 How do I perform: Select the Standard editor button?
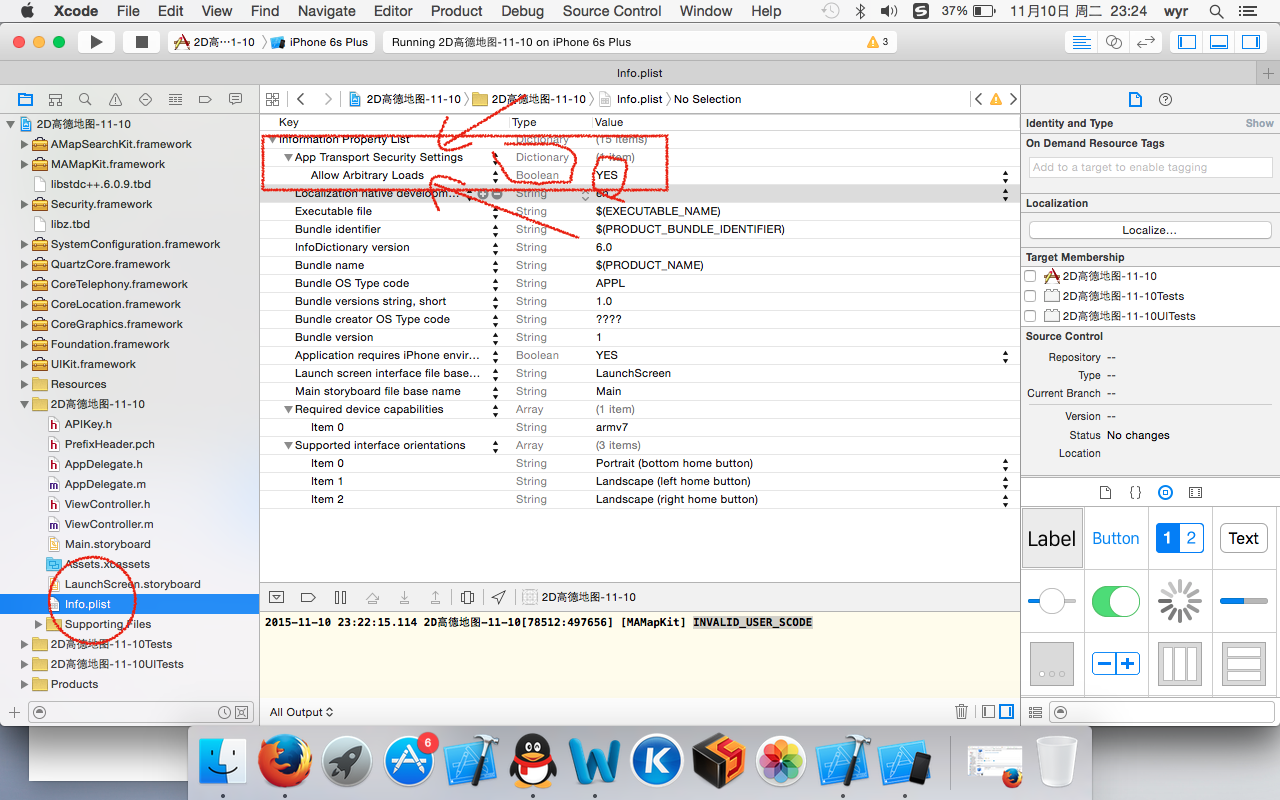coord(1081,42)
